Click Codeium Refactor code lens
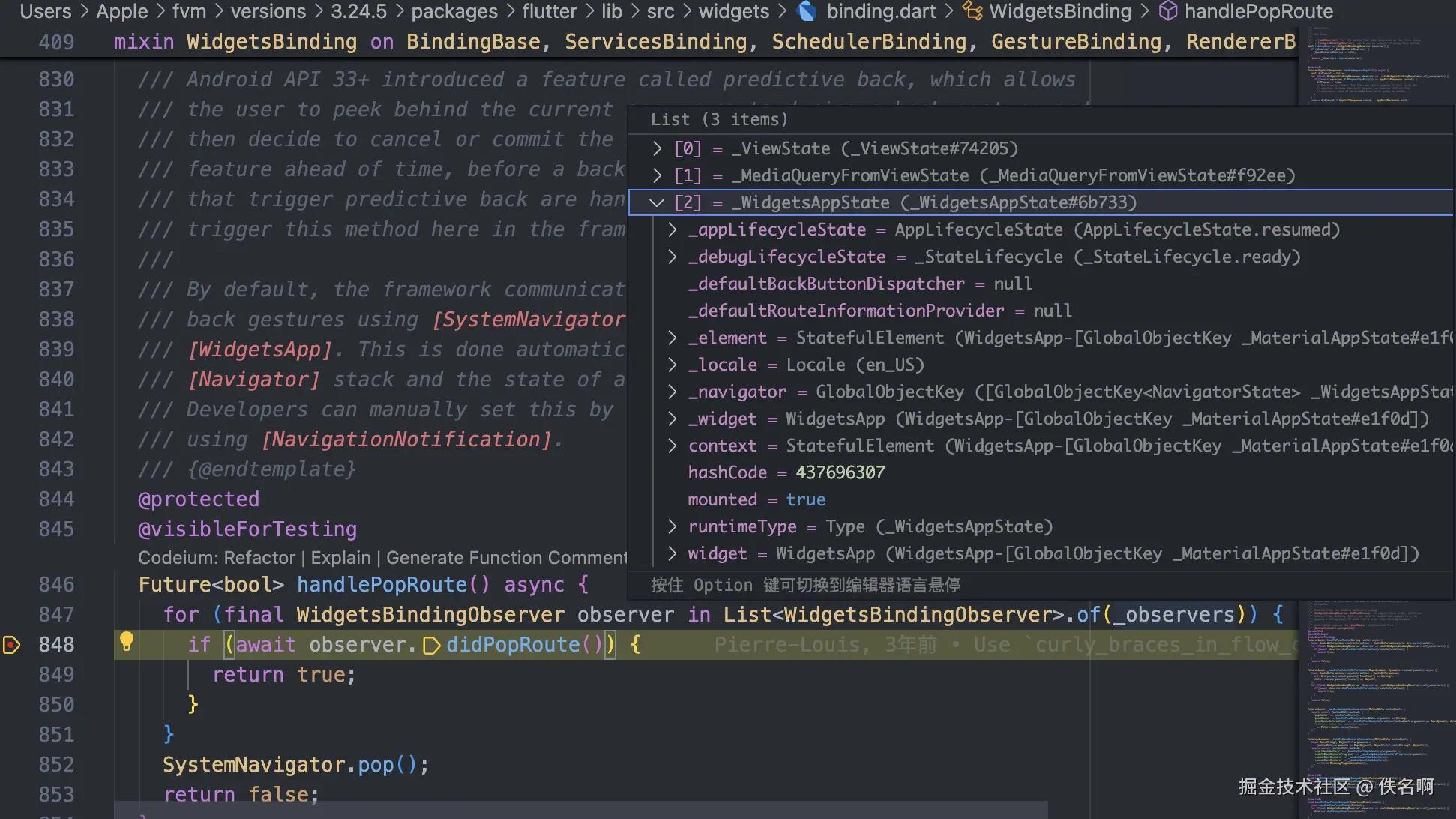The height and width of the screenshot is (819, 1456). coord(259,558)
